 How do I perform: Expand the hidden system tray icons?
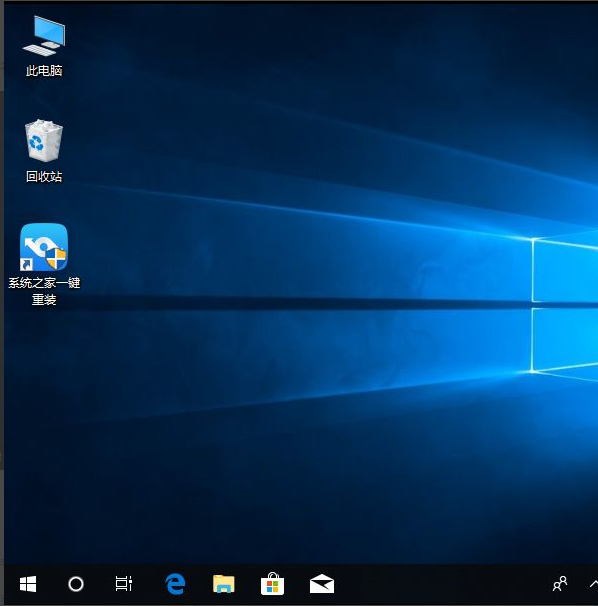click(593, 584)
